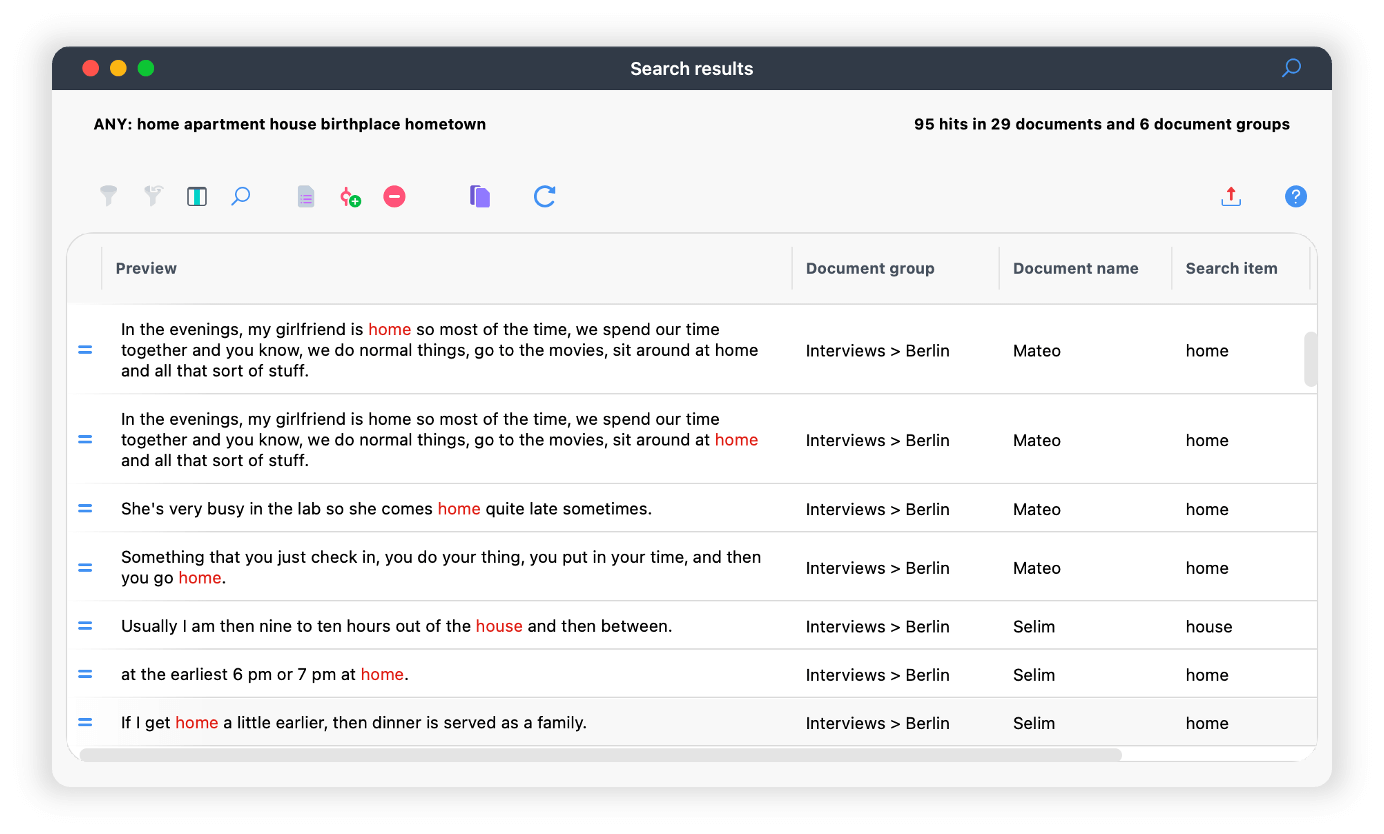Screen dimensions: 1384x834
Task: Click the blue refresh icon
Action: pos(544,196)
